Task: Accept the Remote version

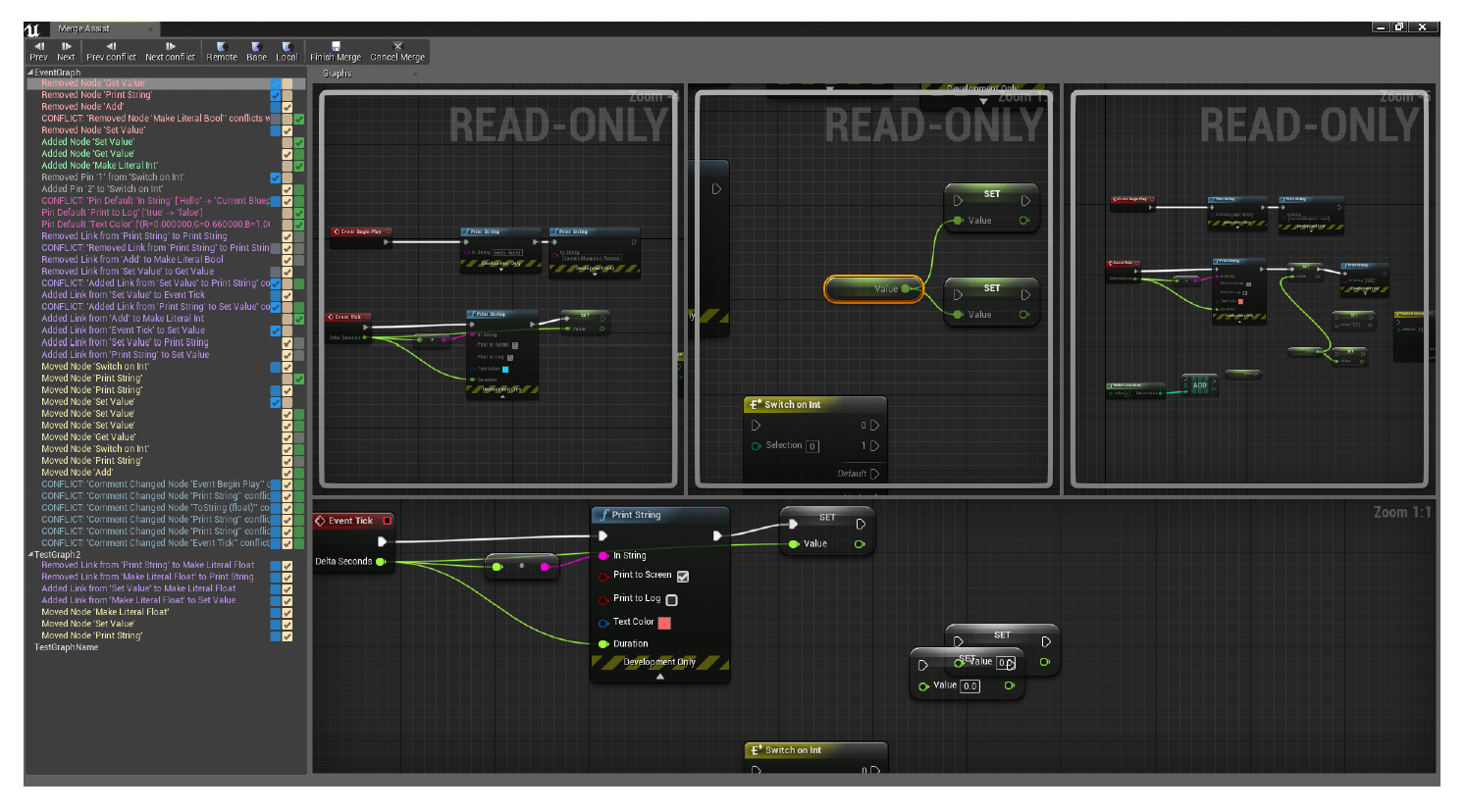Action: pos(222,51)
